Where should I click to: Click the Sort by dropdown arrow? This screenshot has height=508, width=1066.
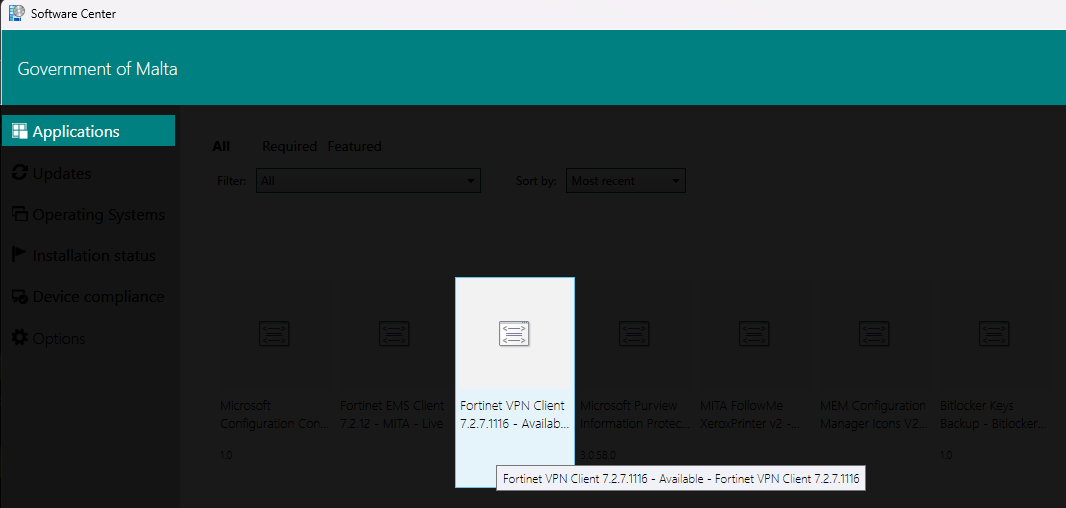click(x=675, y=181)
